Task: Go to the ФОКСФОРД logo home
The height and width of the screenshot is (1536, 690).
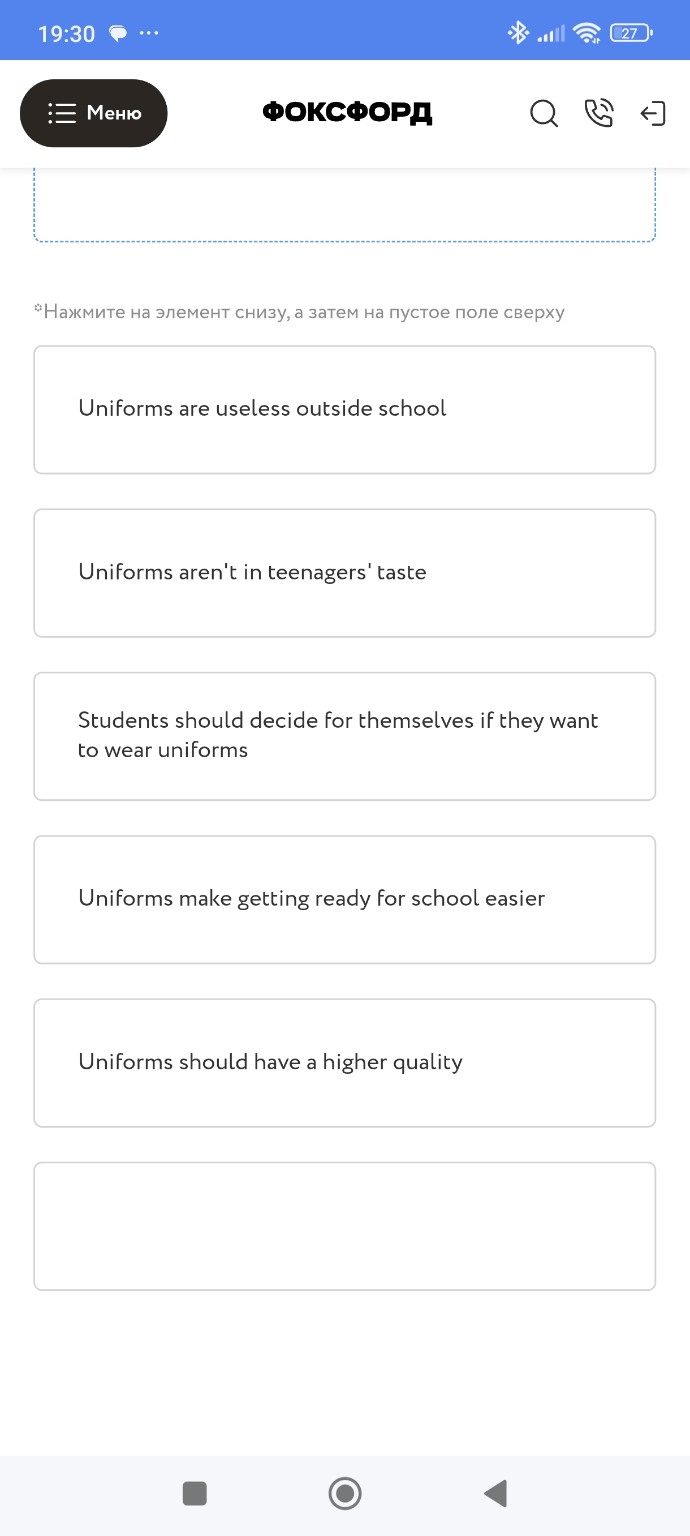Action: [347, 113]
